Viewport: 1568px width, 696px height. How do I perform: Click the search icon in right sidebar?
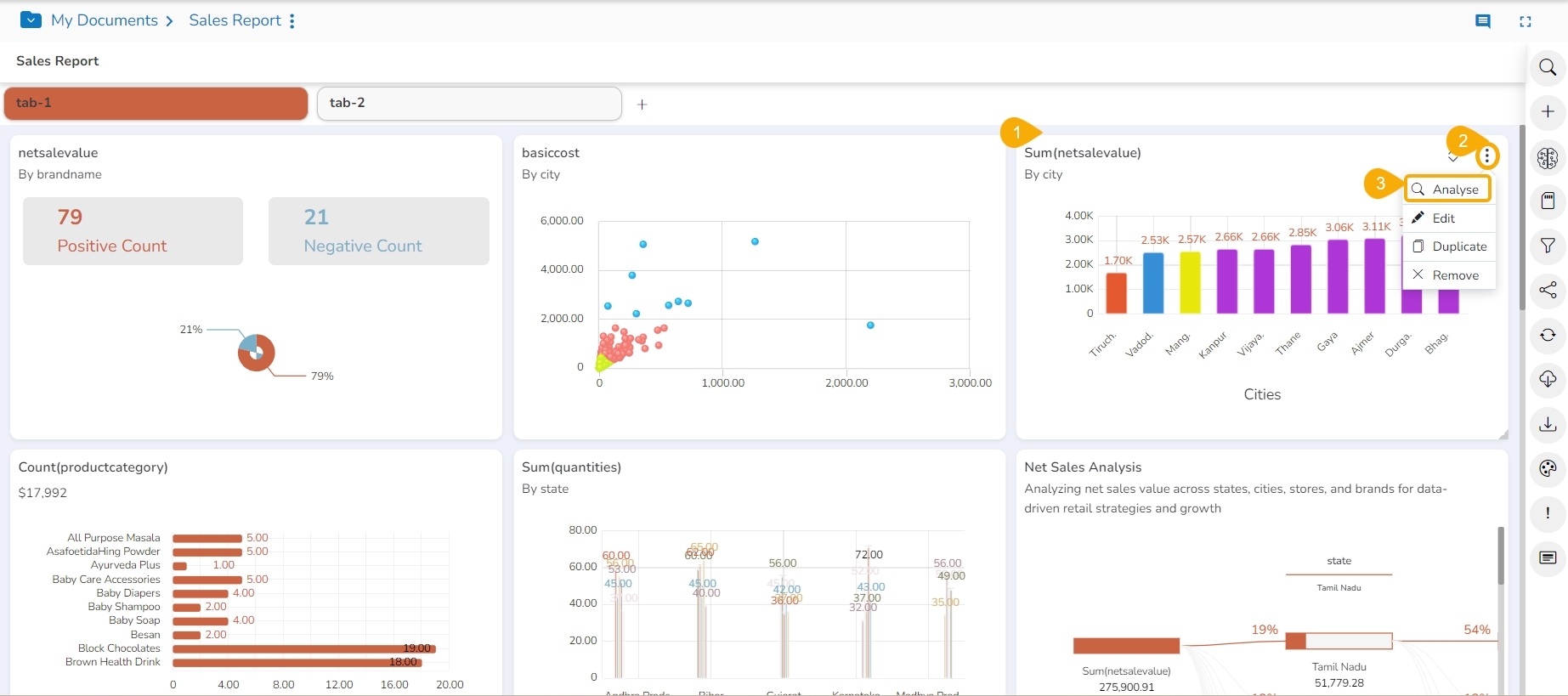[x=1548, y=67]
